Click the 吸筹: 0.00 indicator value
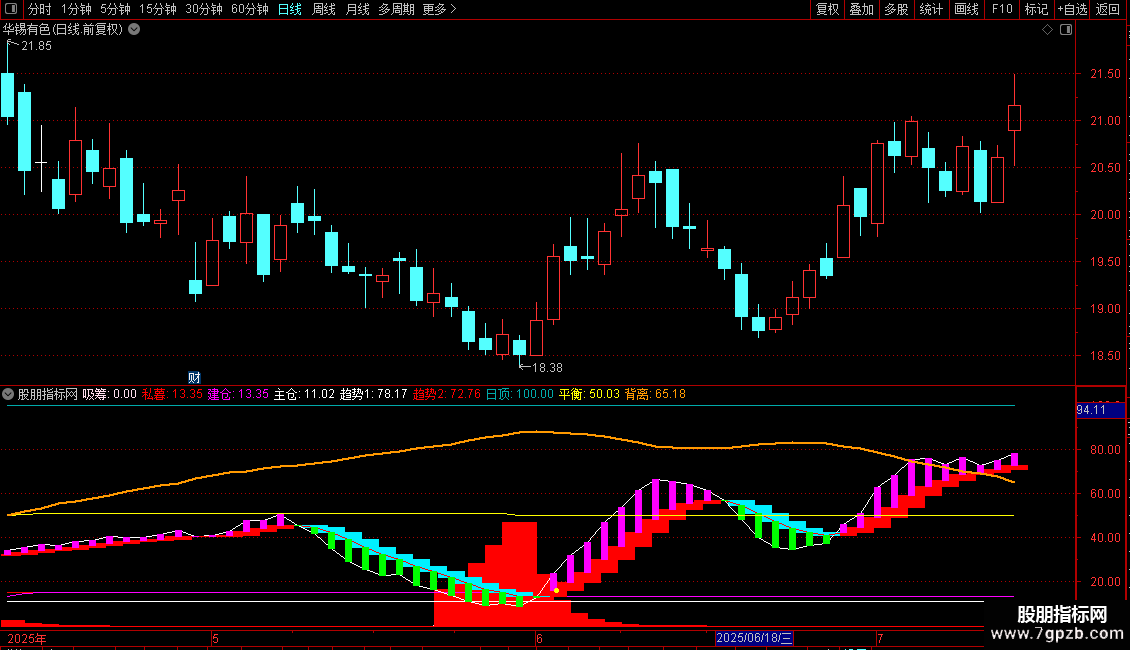Screen dimensions: 1130x650 pos(110,394)
